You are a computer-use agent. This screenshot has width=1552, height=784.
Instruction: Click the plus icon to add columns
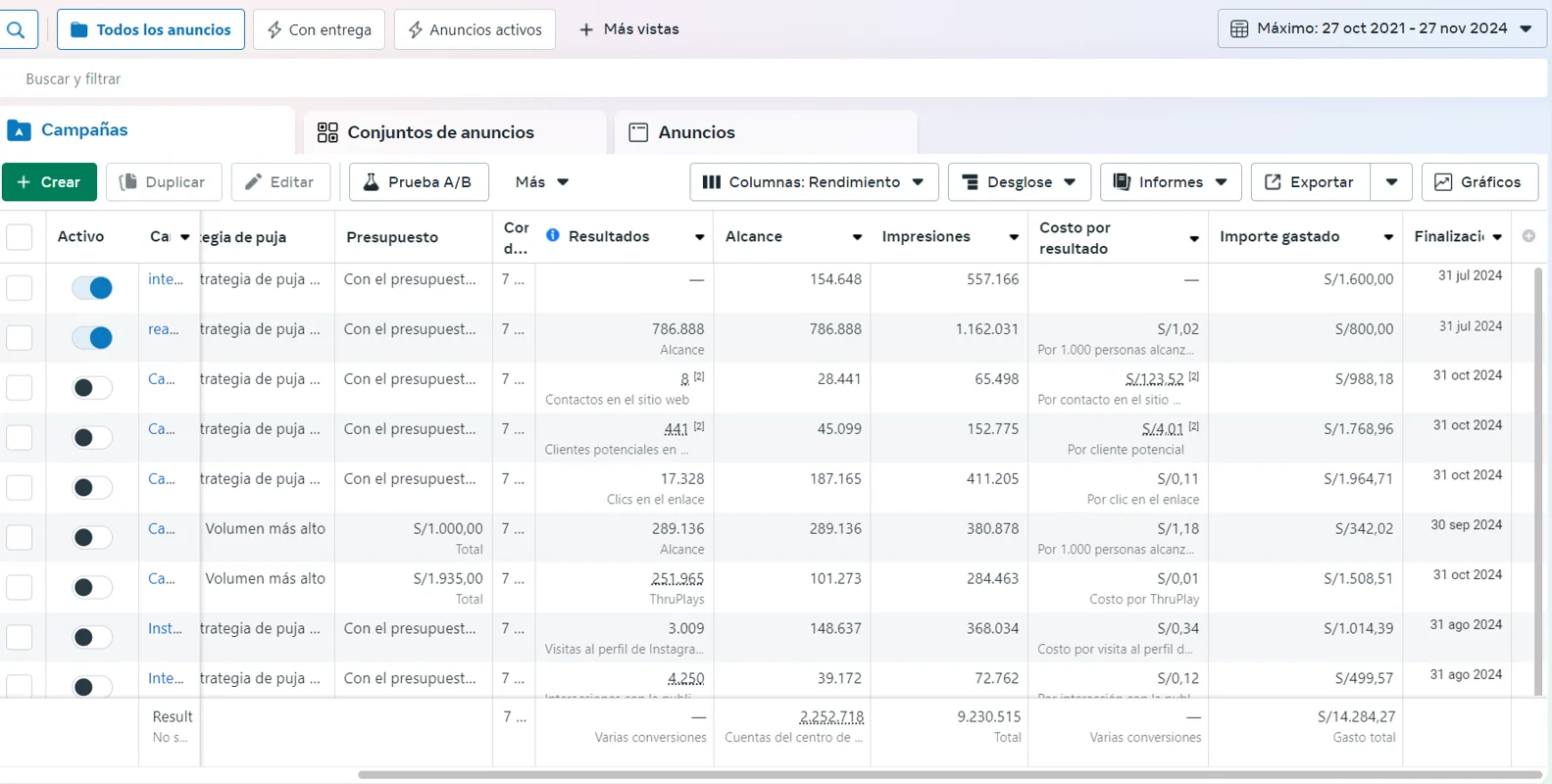point(1528,236)
